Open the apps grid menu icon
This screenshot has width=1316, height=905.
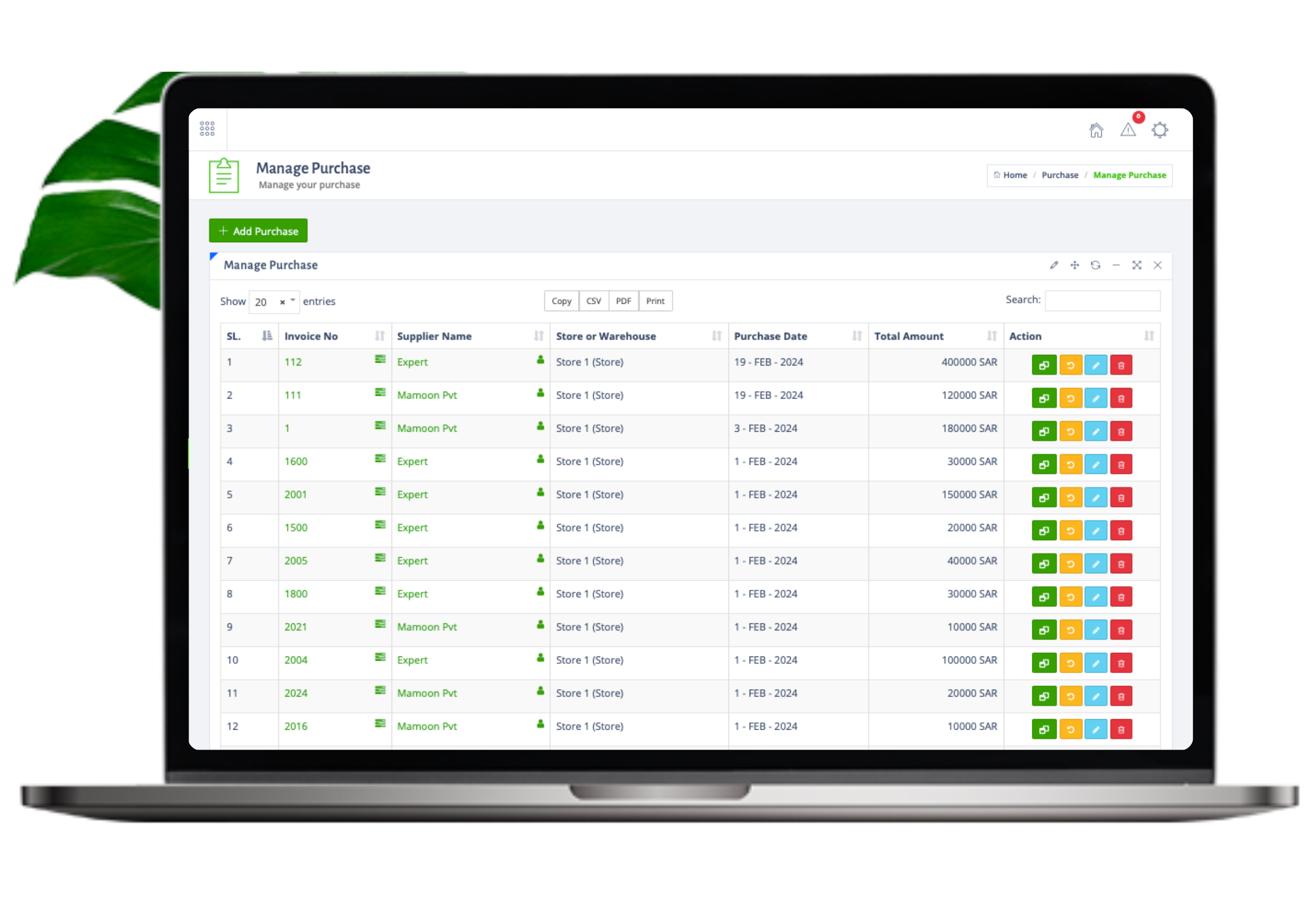point(207,128)
